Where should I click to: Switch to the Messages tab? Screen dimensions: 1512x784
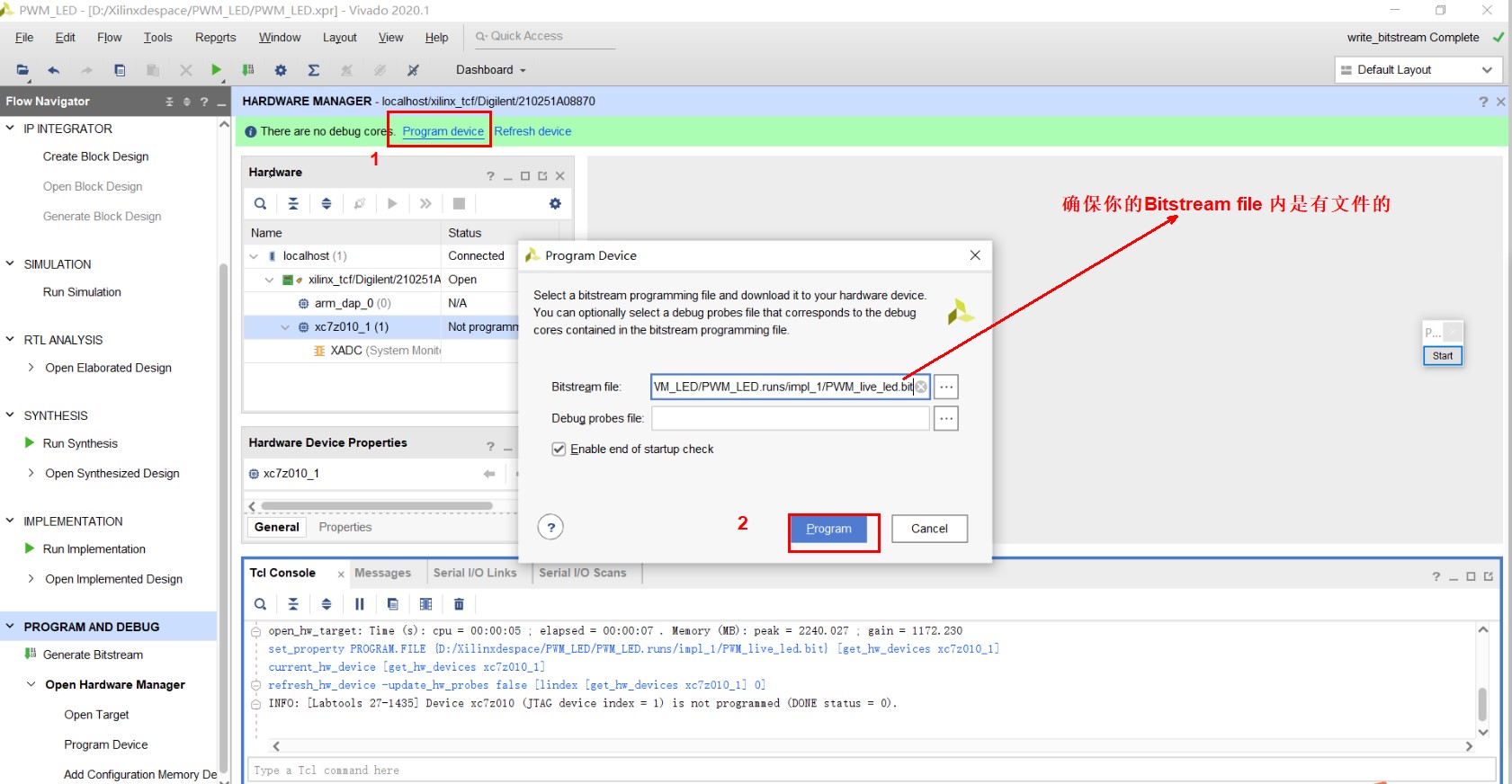[382, 573]
